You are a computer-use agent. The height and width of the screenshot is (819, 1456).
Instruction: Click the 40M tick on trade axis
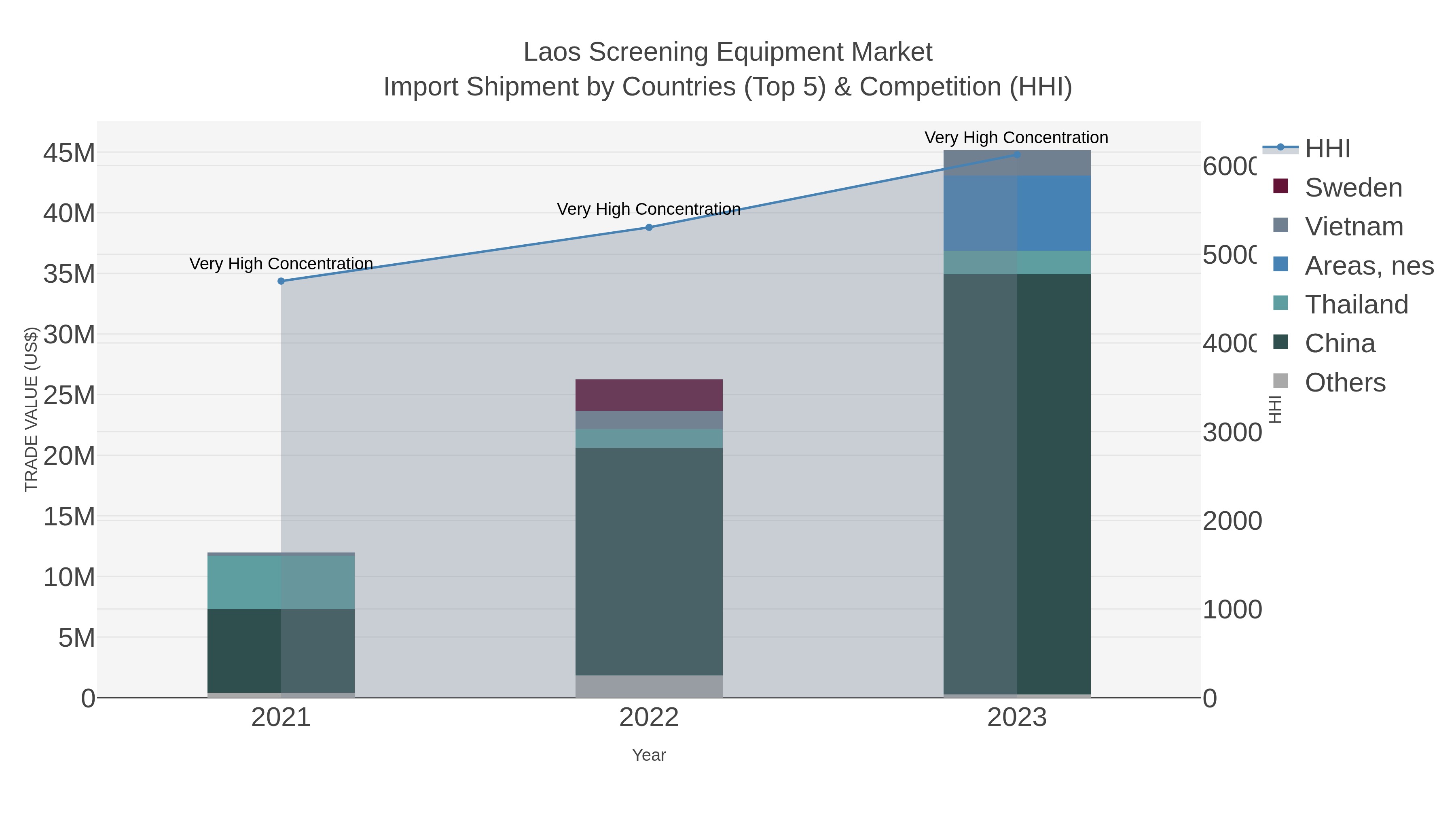coord(69,214)
